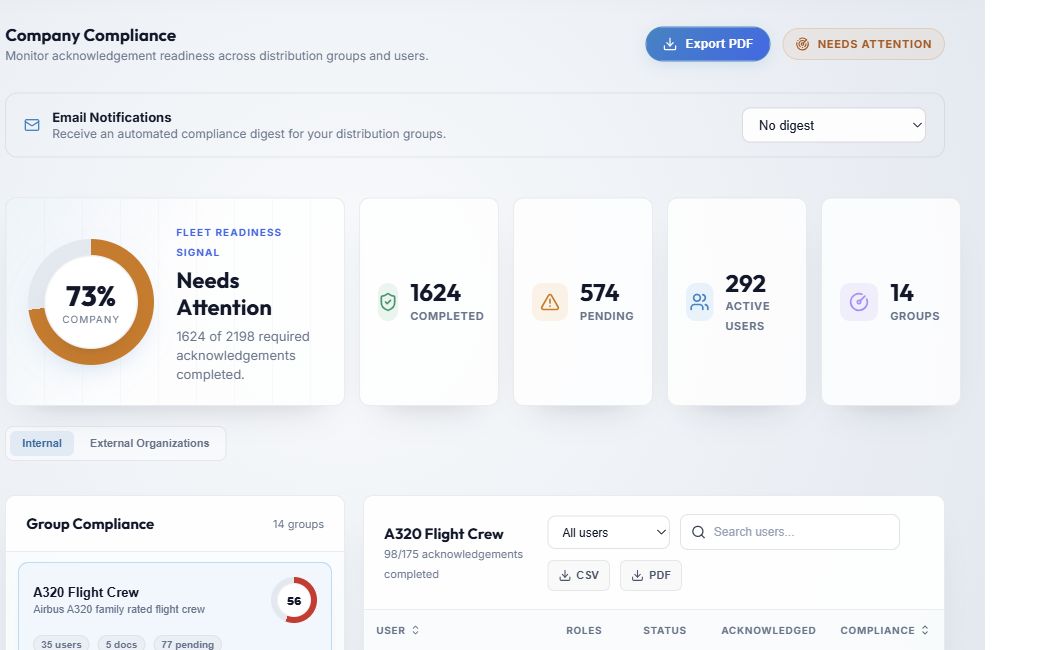This screenshot has width=1050, height=650.
Task: Click the 5 docs tag
Action: click(x=121, y=643)
